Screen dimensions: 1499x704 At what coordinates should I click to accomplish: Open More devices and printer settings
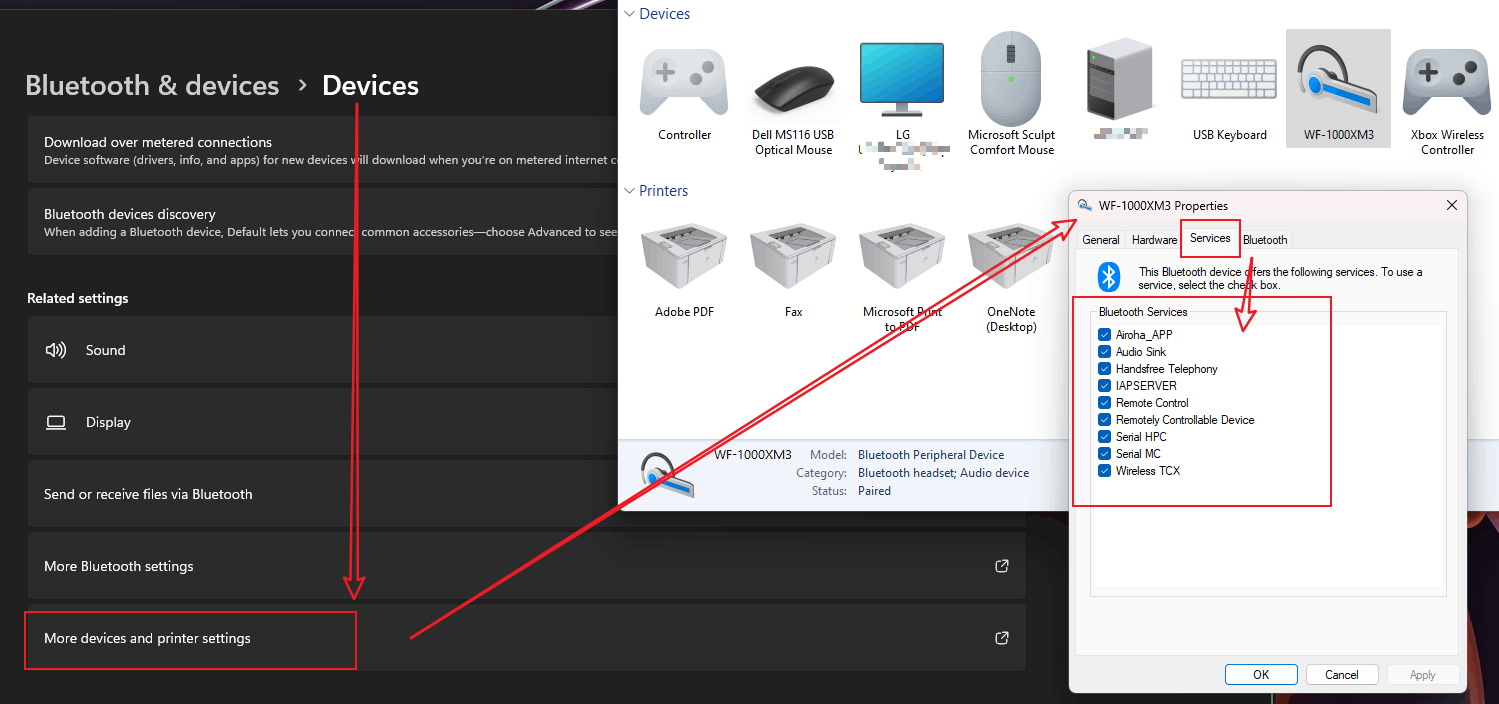(x=527, y=638)
